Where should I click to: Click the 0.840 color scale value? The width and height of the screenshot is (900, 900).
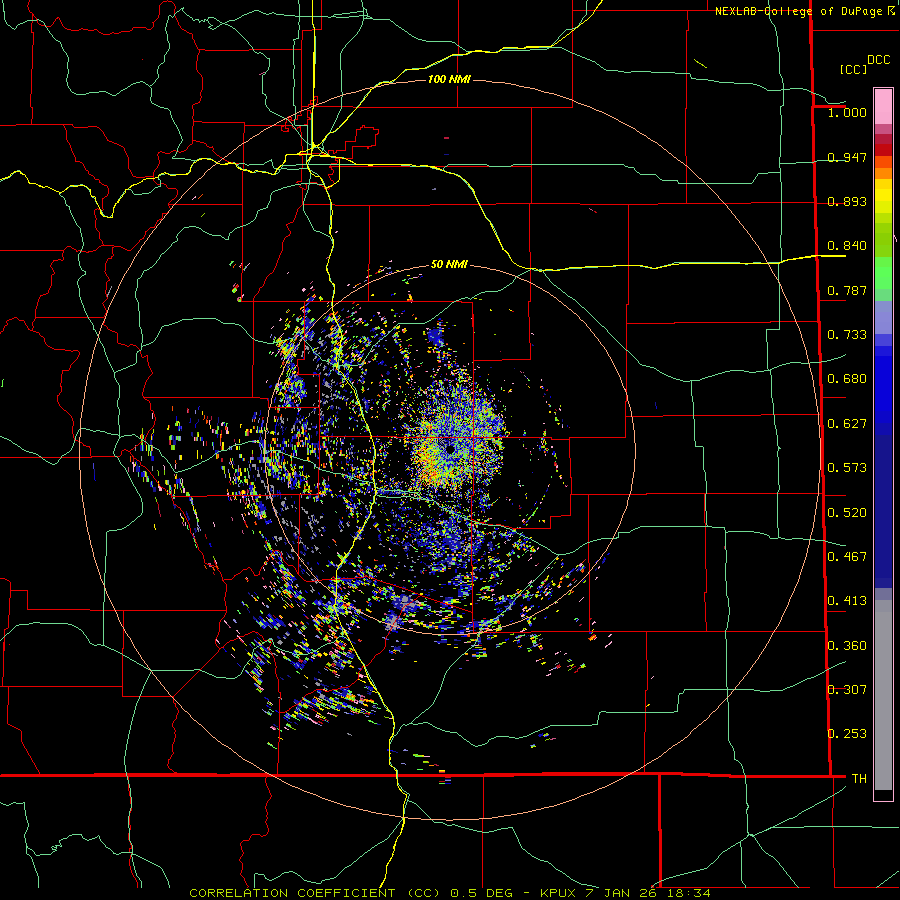point(847,246)
